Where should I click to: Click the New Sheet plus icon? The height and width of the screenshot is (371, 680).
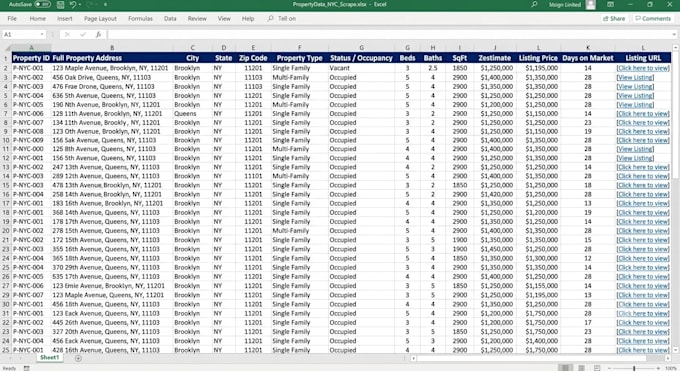78,358
